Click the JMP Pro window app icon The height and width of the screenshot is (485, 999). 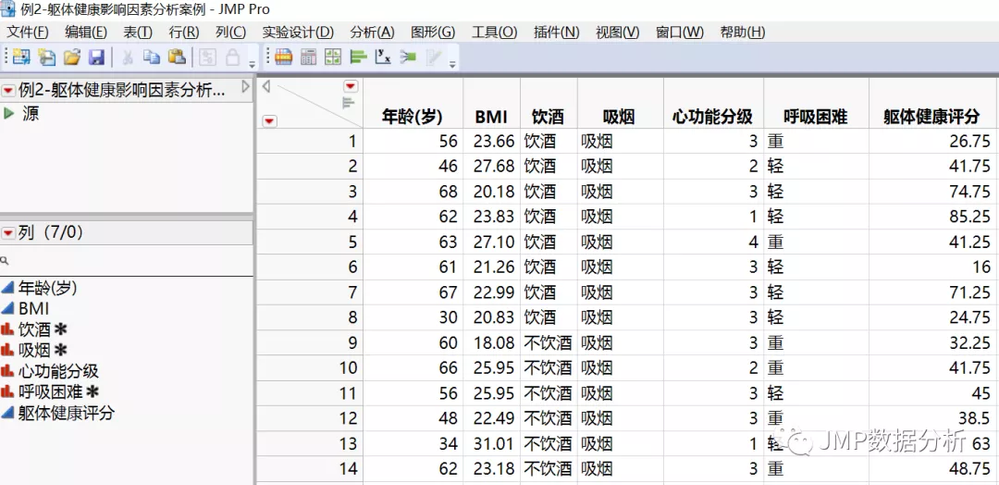tap(8, 9)
